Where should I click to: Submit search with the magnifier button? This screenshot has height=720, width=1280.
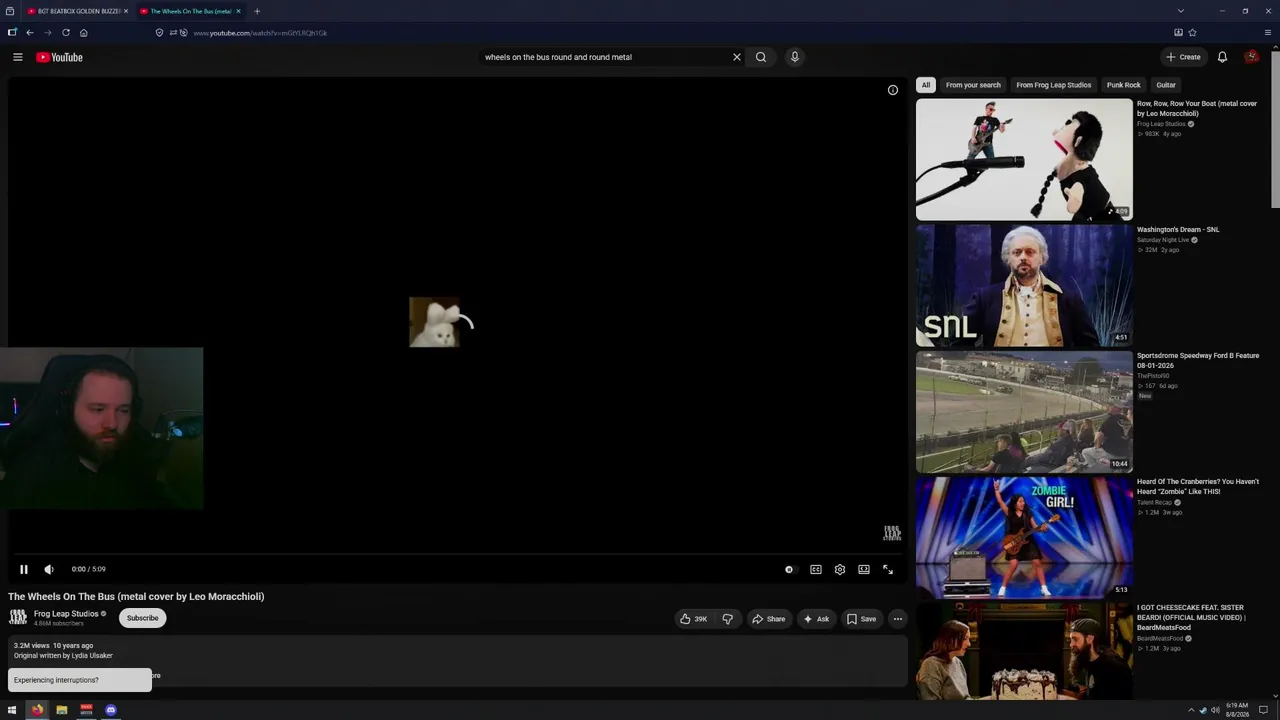761,57
